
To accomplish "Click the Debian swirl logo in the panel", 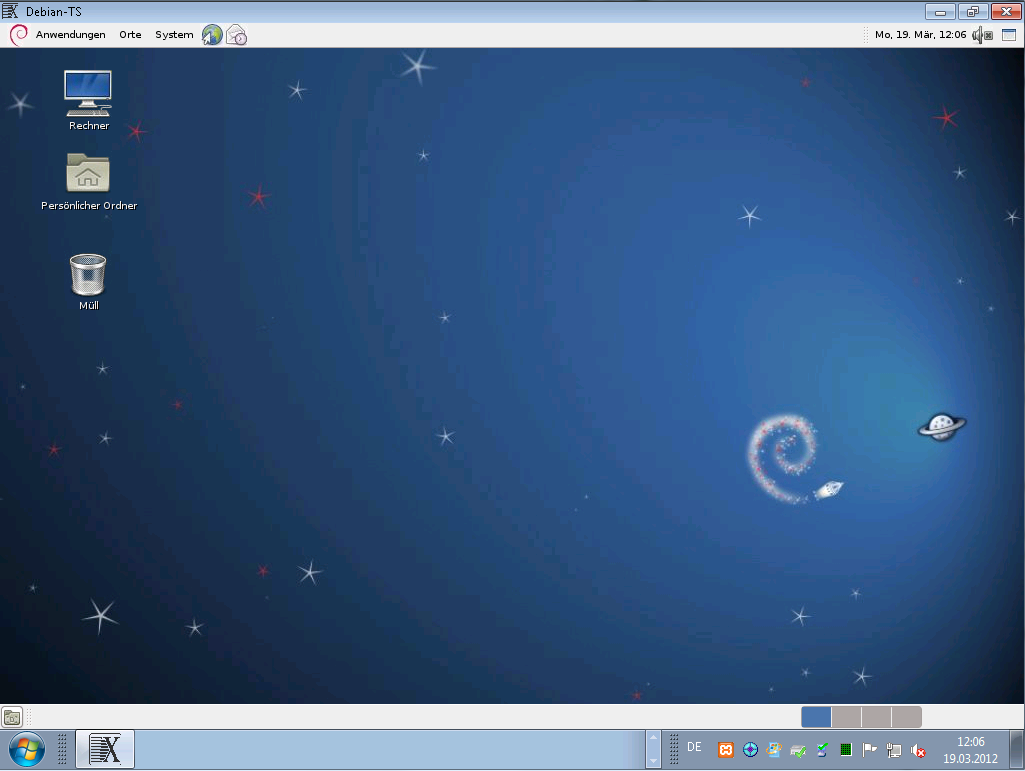I will 18,35.
